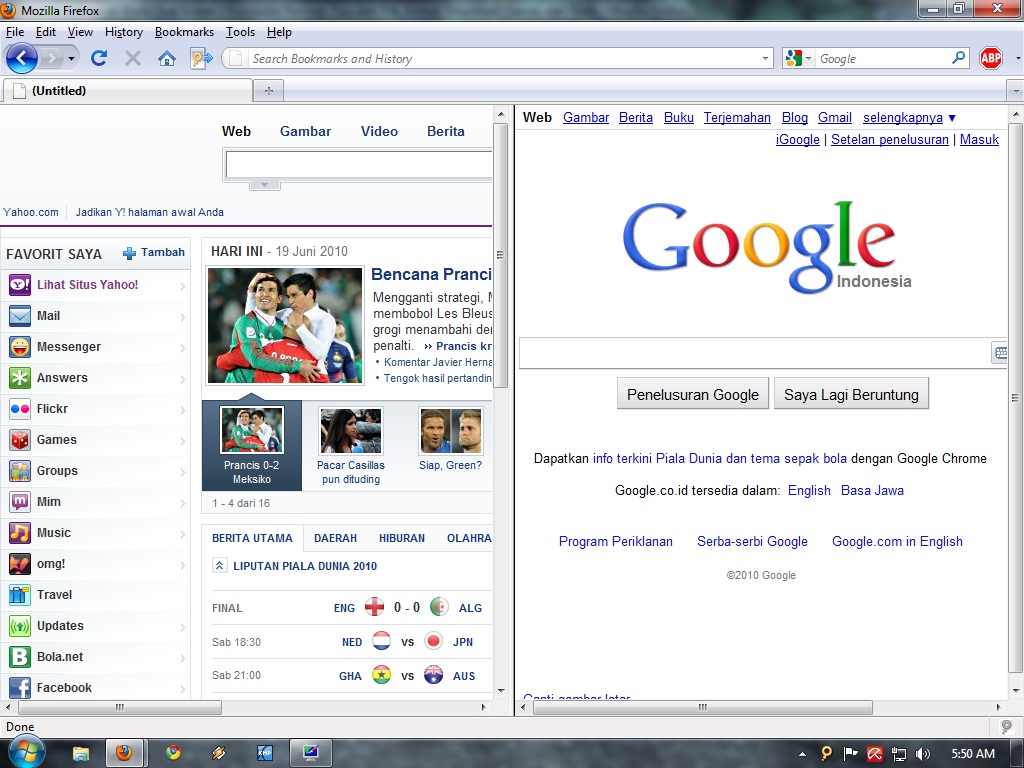This screenshot has height=768, width=1024.
Task: Open the new tab plus button
Action: pyautogui.click(x=268, y=91)
